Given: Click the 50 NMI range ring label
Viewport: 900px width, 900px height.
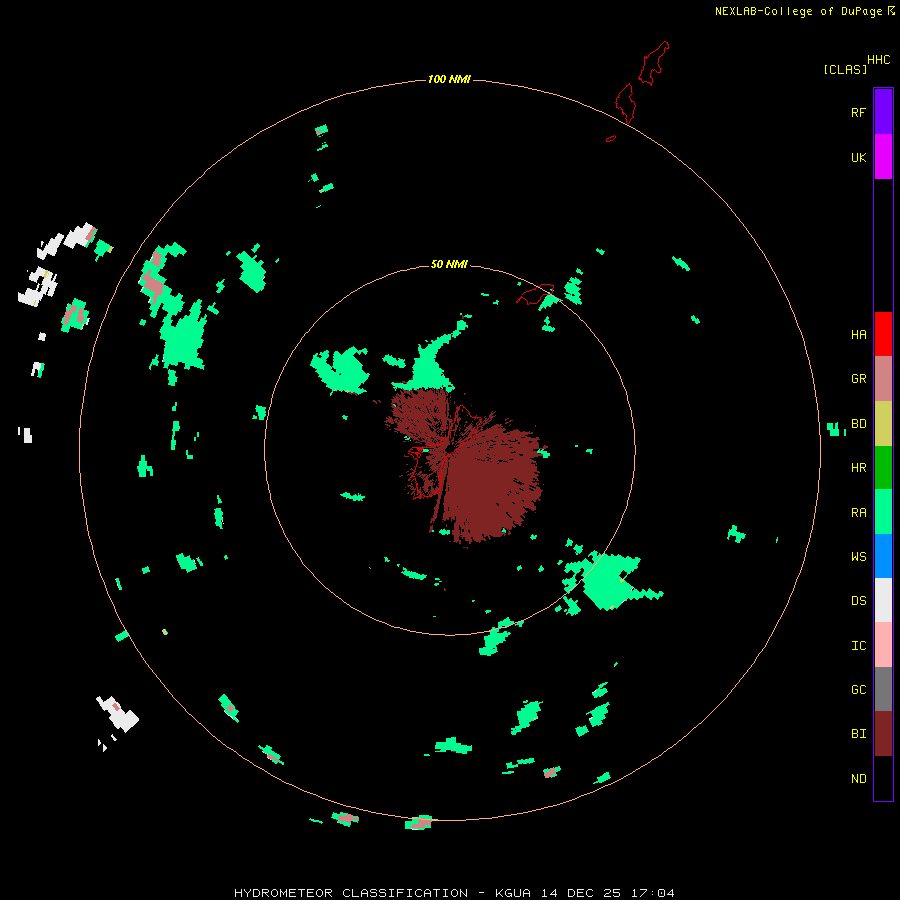Looking at the screenshot, I should (449, 264).
